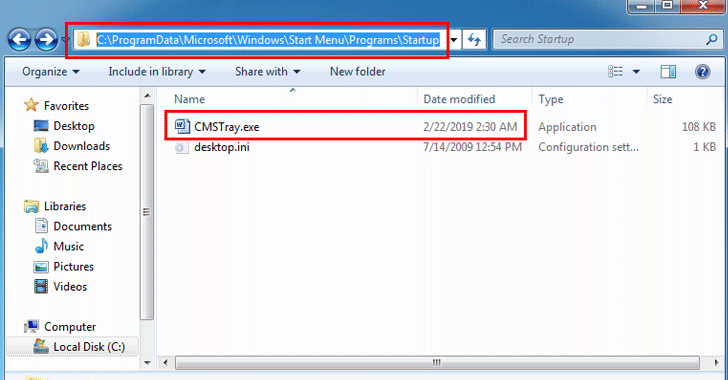The height and width of the screenshot is (380, 728).
Task: Click the search magnifier icon
Action: coord(711,39)
